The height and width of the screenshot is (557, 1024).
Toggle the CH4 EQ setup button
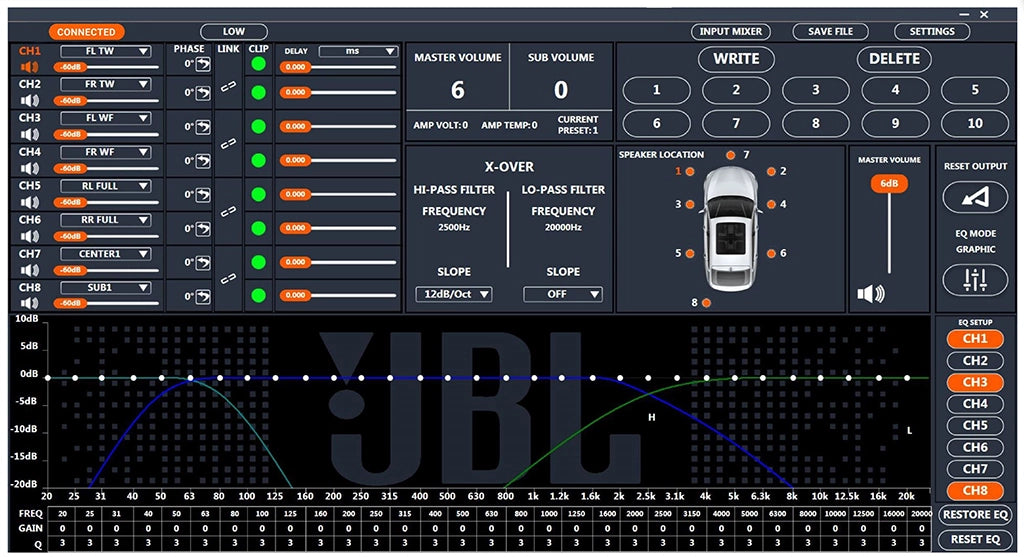[975, 404]
